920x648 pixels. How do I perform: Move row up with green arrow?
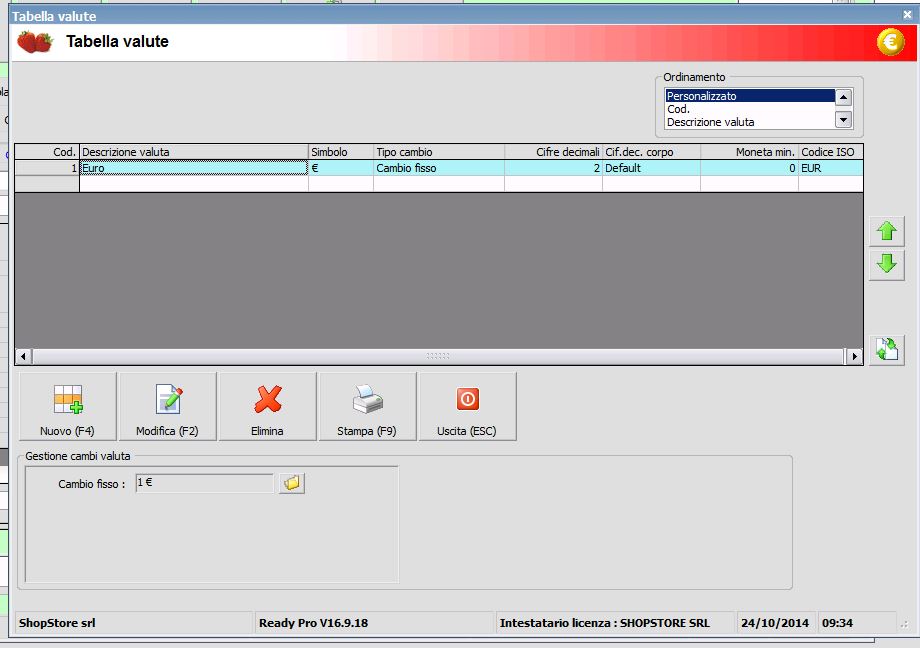click(x=887, y=231)
